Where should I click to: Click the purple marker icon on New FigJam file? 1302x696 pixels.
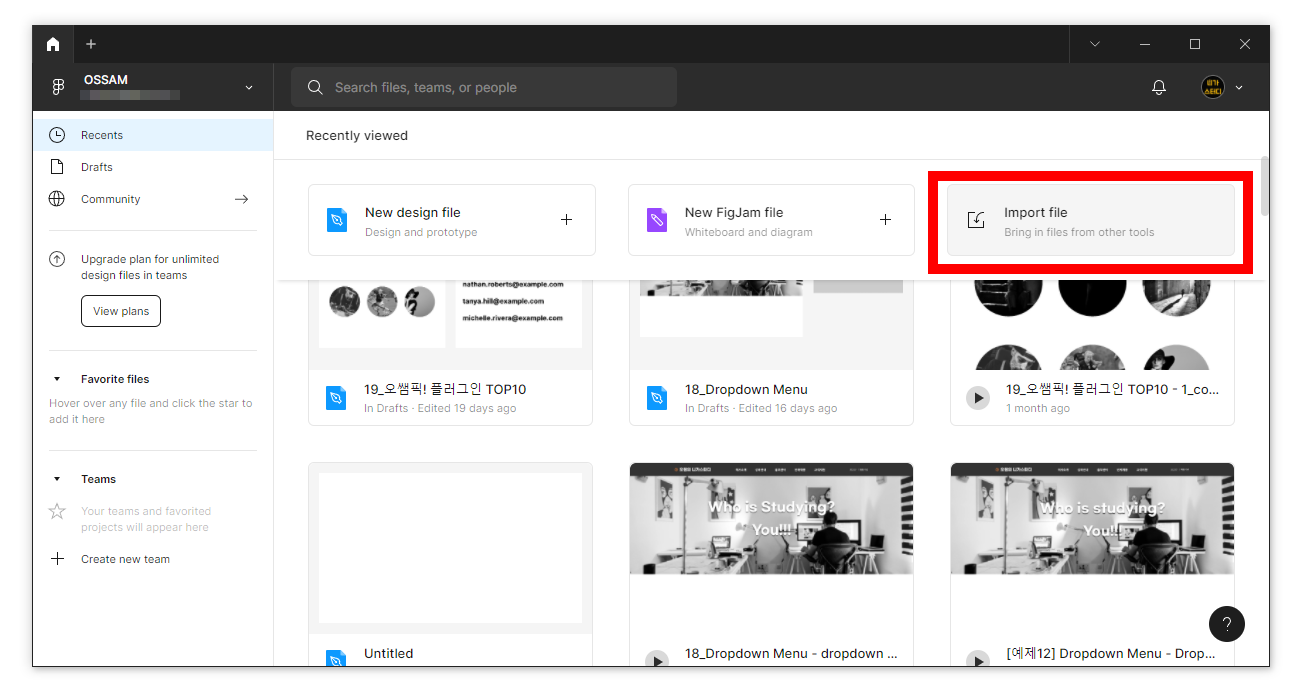click(x=657, y=220)
